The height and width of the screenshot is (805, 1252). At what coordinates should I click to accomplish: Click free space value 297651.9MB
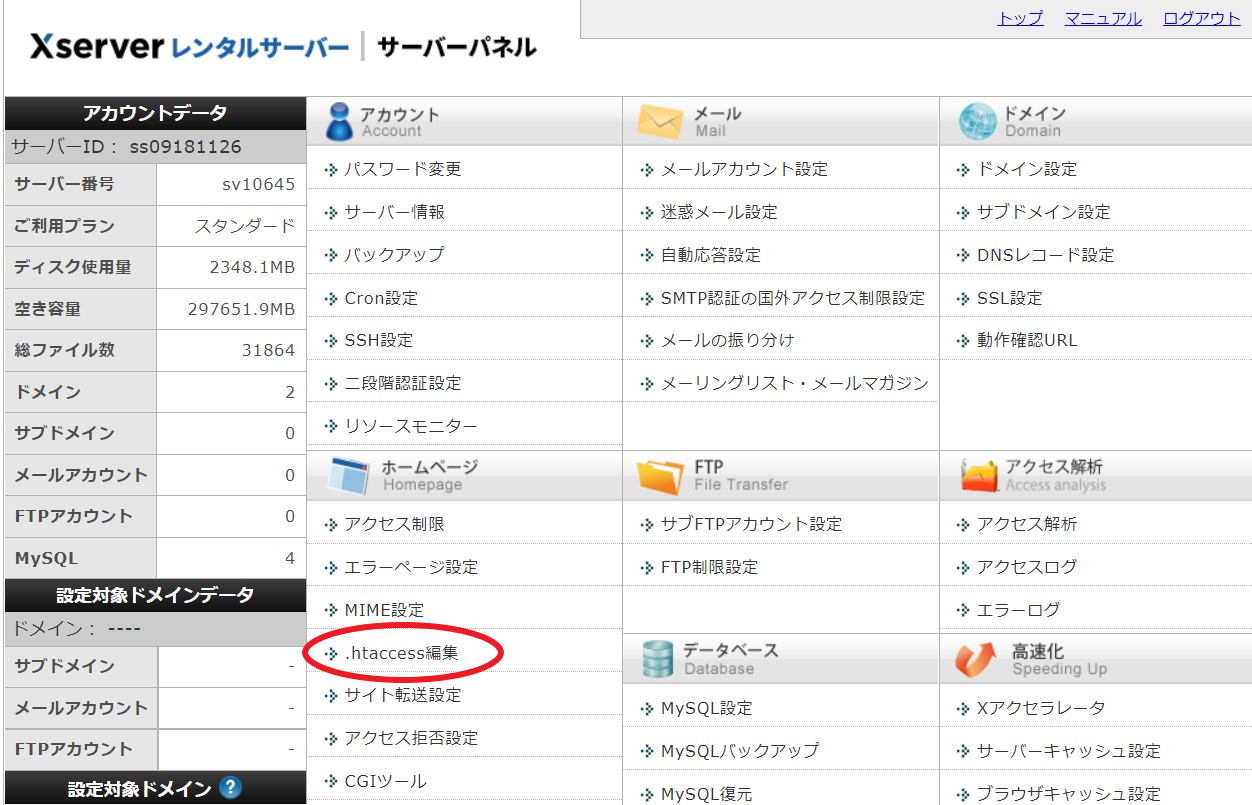point(241,309)
